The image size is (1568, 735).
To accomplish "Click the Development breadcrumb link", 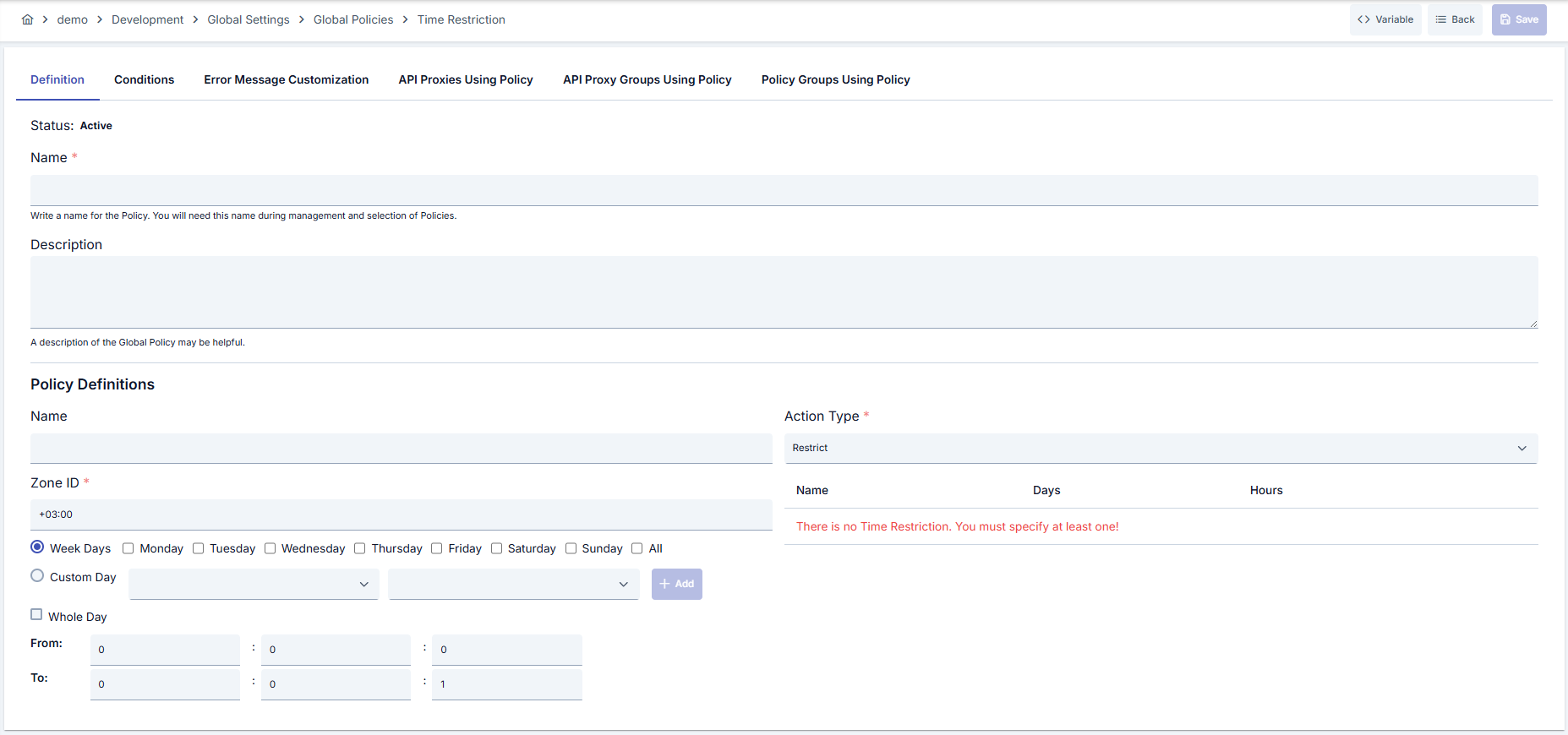I will pyautogui.click(x=147, y=19).
